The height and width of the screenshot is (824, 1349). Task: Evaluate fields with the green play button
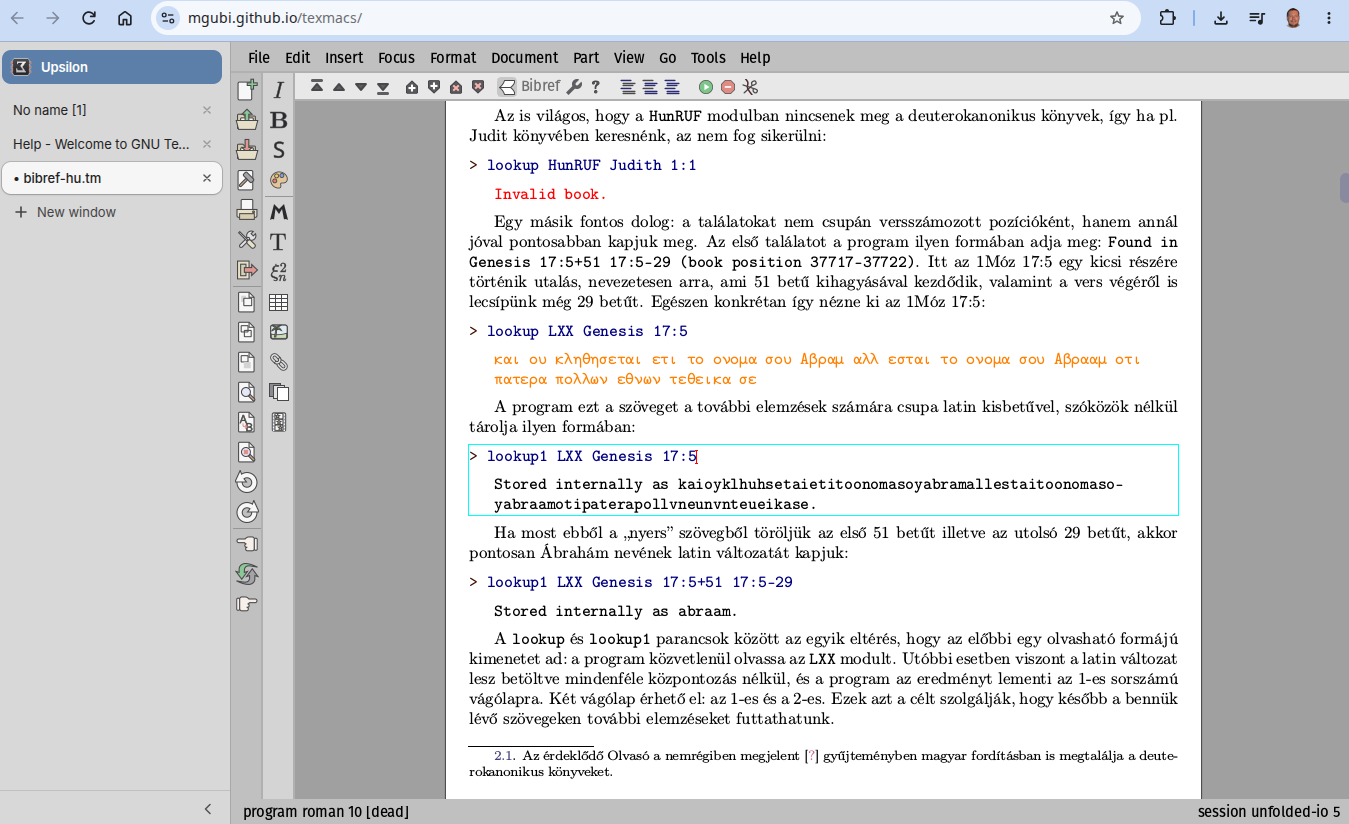pos(706,87)
